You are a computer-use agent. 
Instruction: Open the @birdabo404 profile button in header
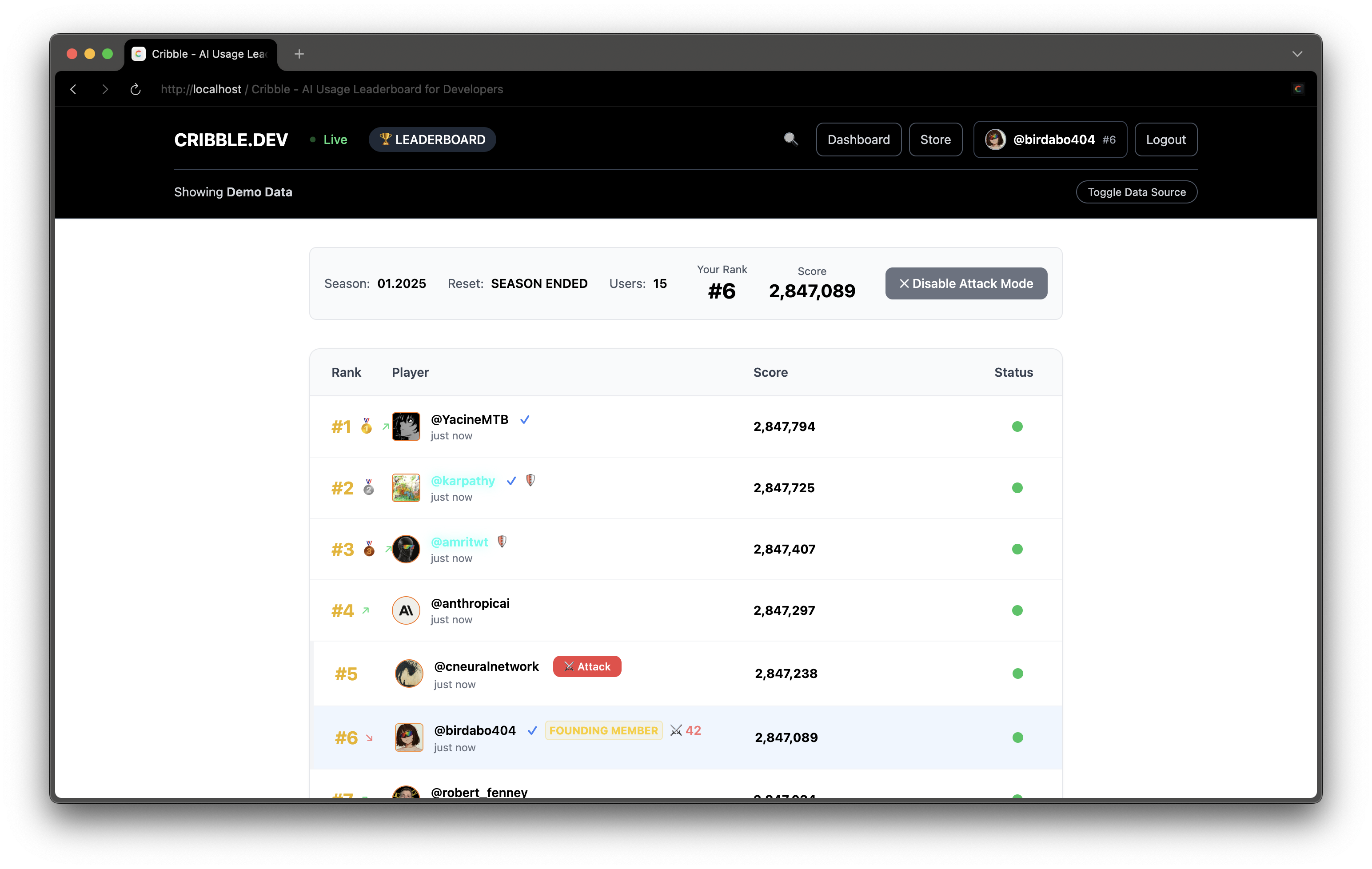pos(1049,140)
